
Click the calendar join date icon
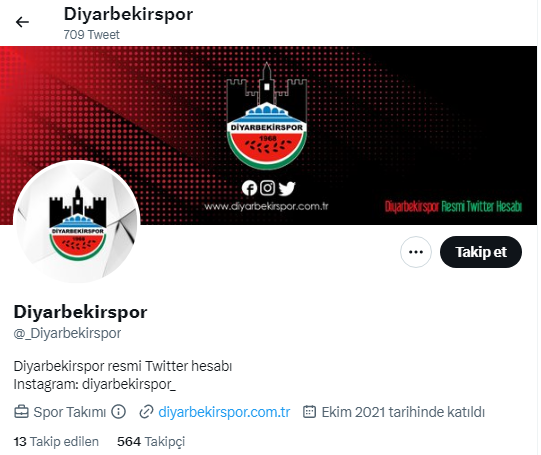tap(309, 412)
